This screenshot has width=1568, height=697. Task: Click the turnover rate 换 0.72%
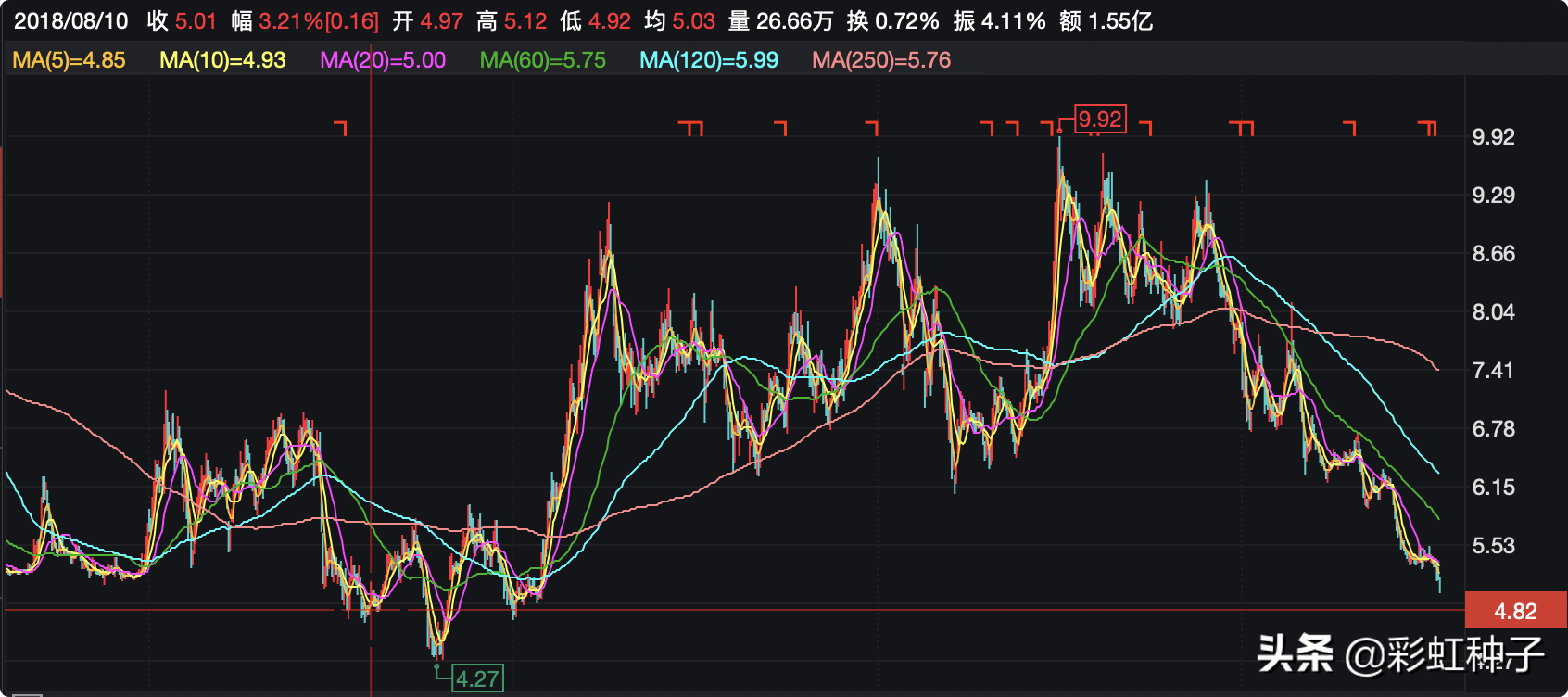pos(892,21)
